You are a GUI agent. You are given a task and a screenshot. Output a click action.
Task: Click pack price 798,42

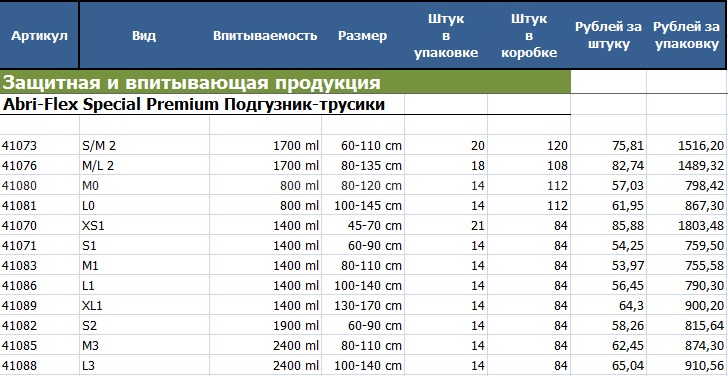pos(687,186)
